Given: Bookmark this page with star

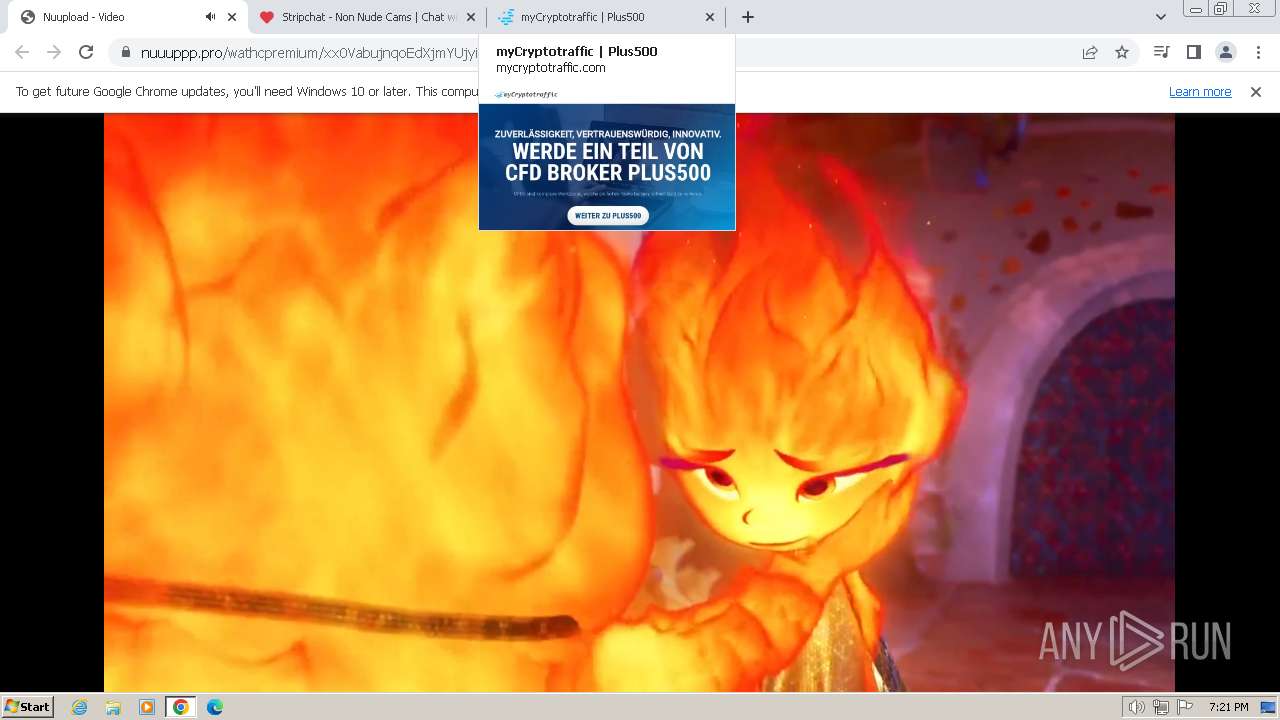Looking at the screenshot, I should click(1122, 52).
